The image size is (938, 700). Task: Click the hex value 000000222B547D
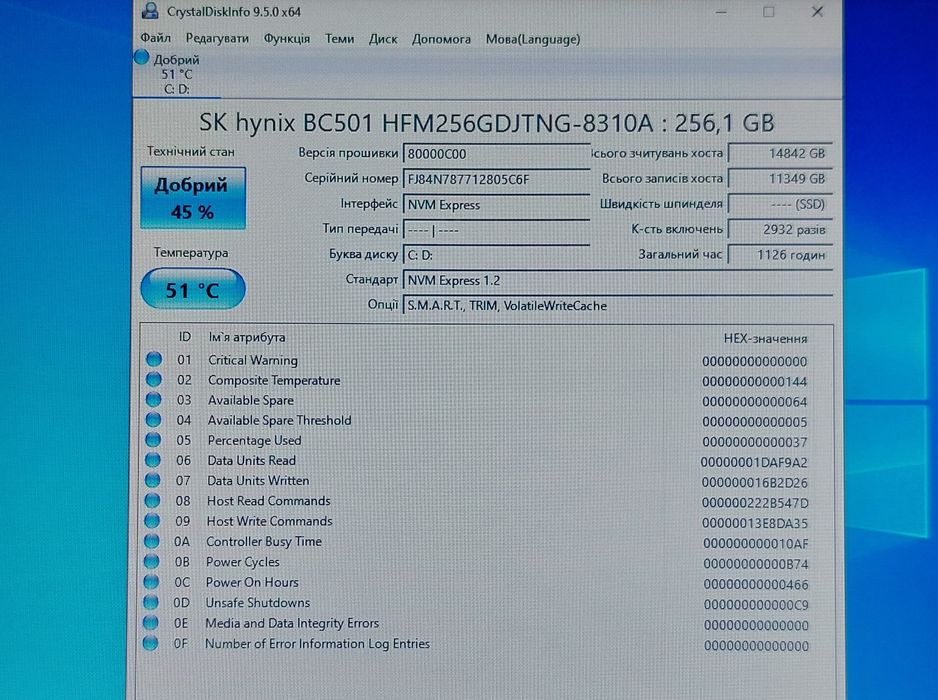point(755,503)
